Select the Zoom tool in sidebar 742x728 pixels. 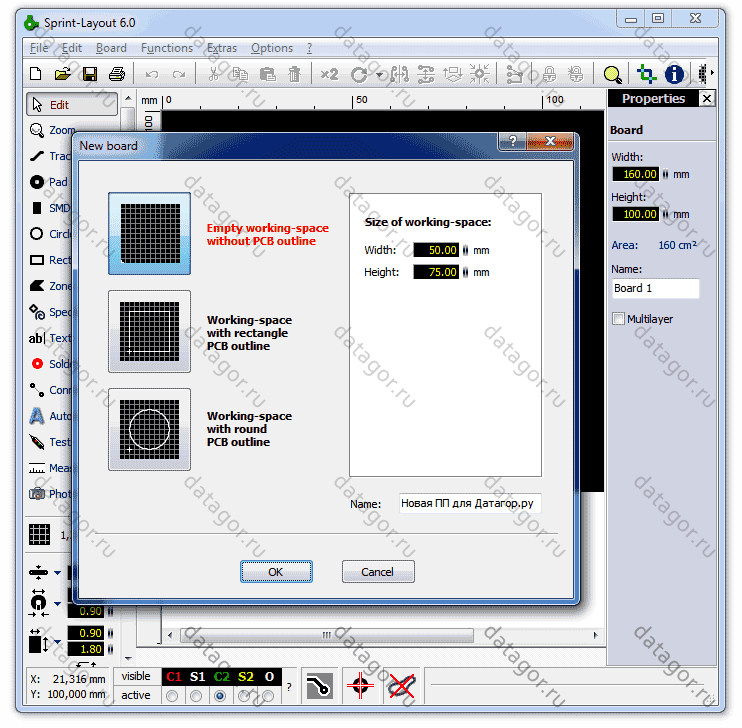52,130
